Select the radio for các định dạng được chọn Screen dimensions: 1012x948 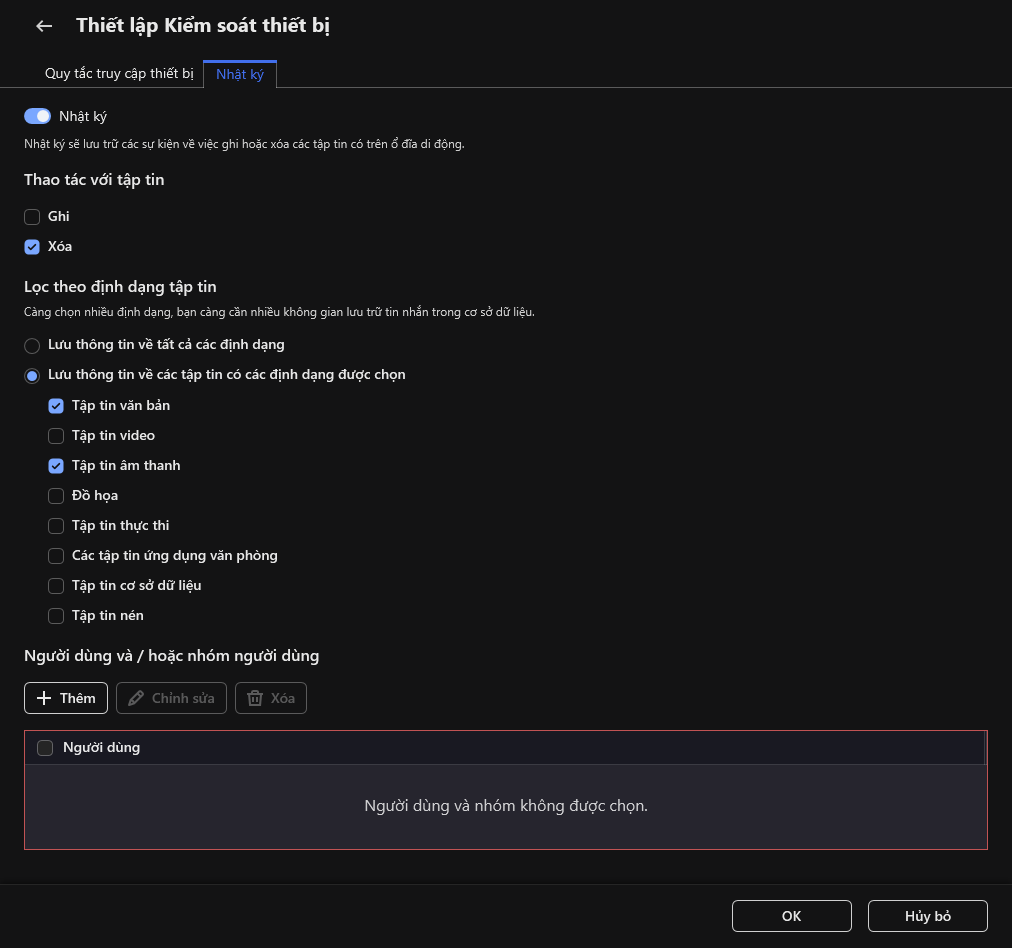pyautogui.click(x=32, y=375)
